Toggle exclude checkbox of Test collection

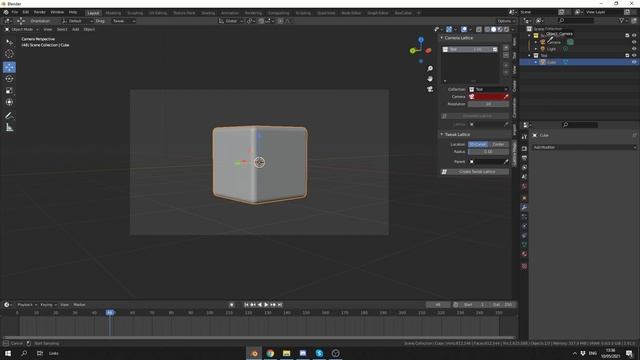(x=627, y=56)
